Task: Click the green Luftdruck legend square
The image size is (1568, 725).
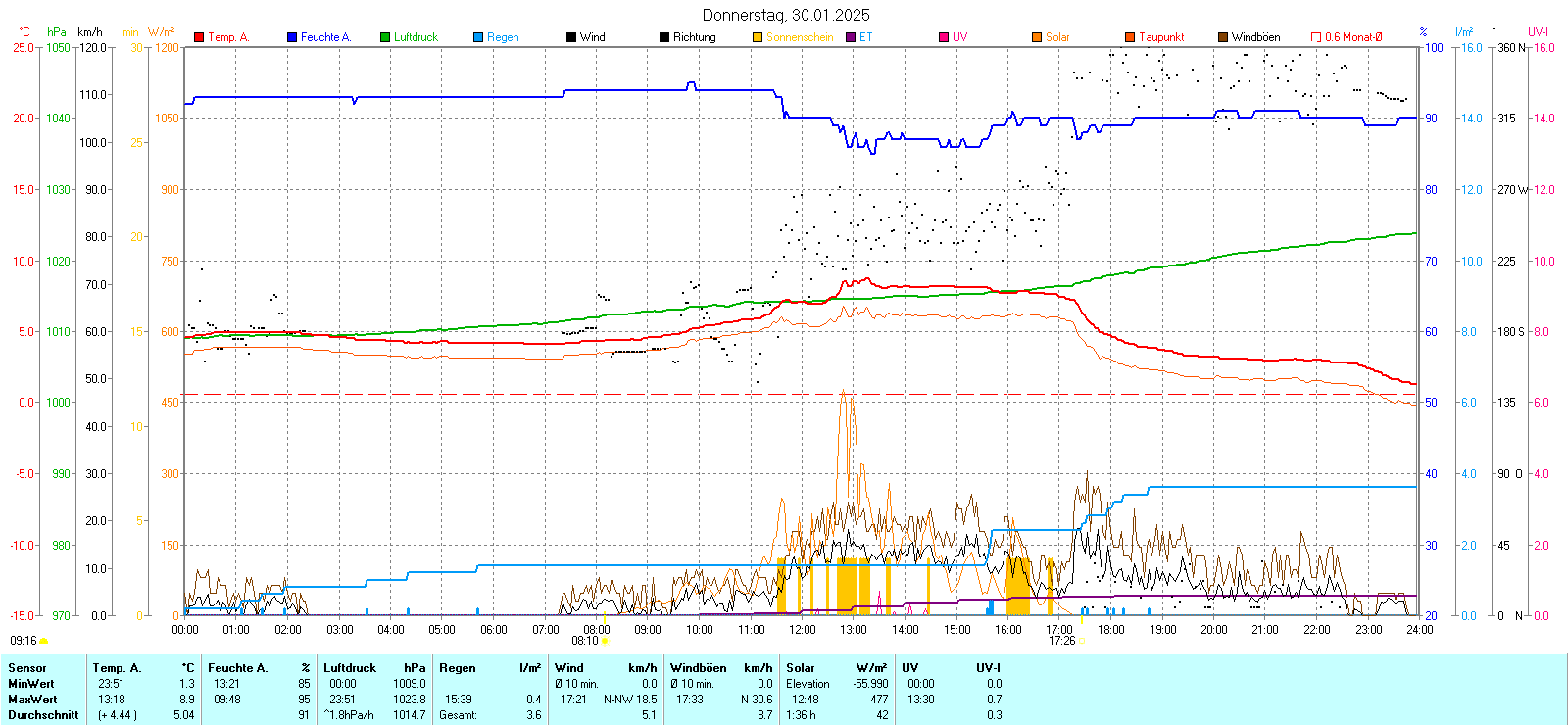Action: point(385,37)
